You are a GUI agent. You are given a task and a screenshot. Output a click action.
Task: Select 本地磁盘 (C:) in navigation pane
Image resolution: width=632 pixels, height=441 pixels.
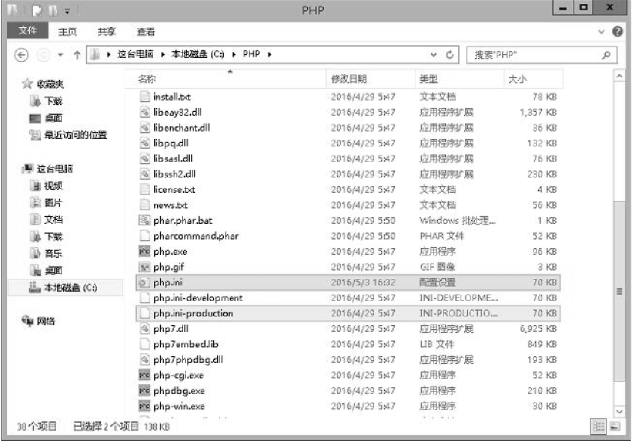pyautogui.click(x=71, y=287)
